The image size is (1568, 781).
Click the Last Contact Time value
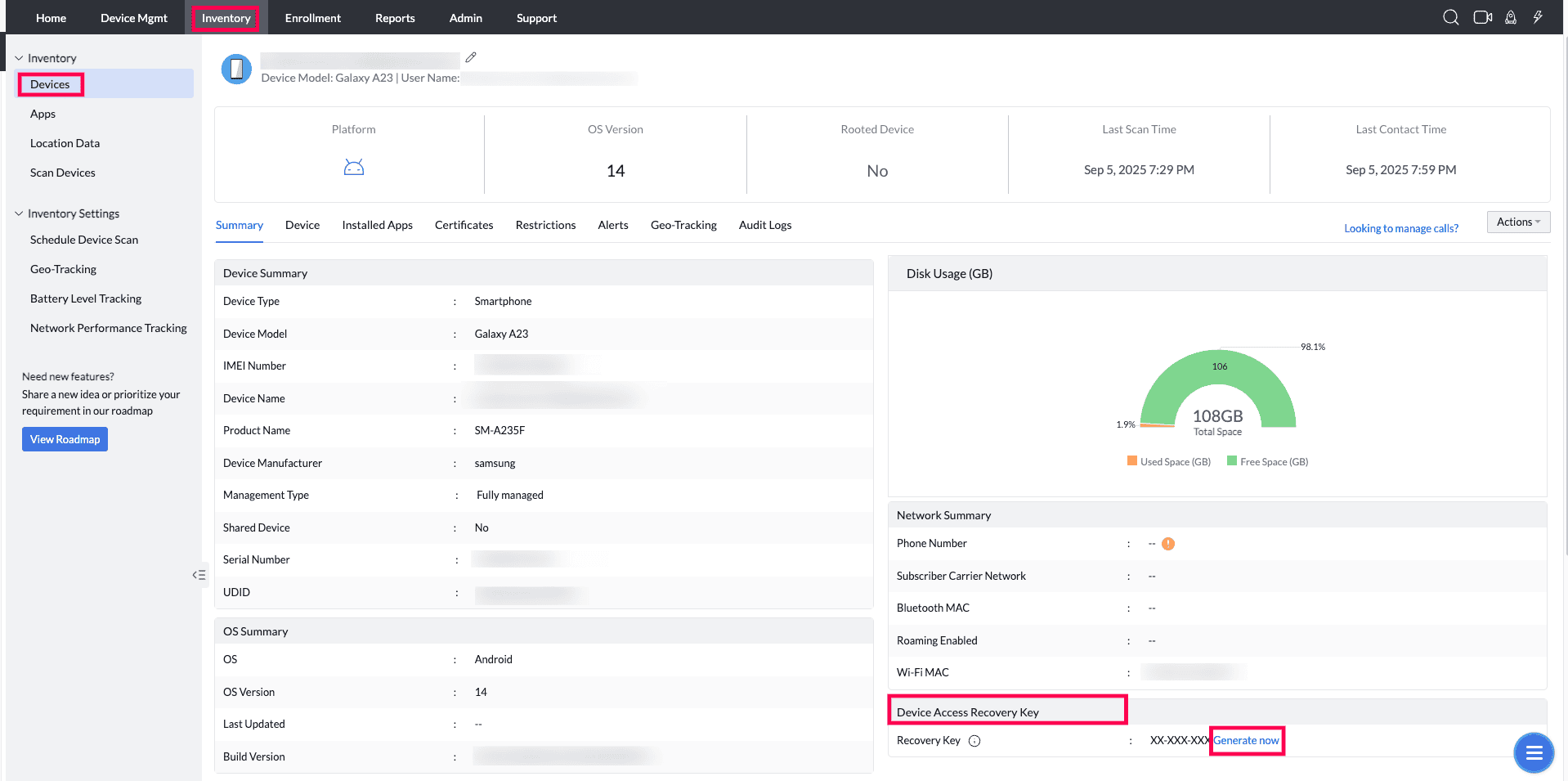pos(1401,170)
